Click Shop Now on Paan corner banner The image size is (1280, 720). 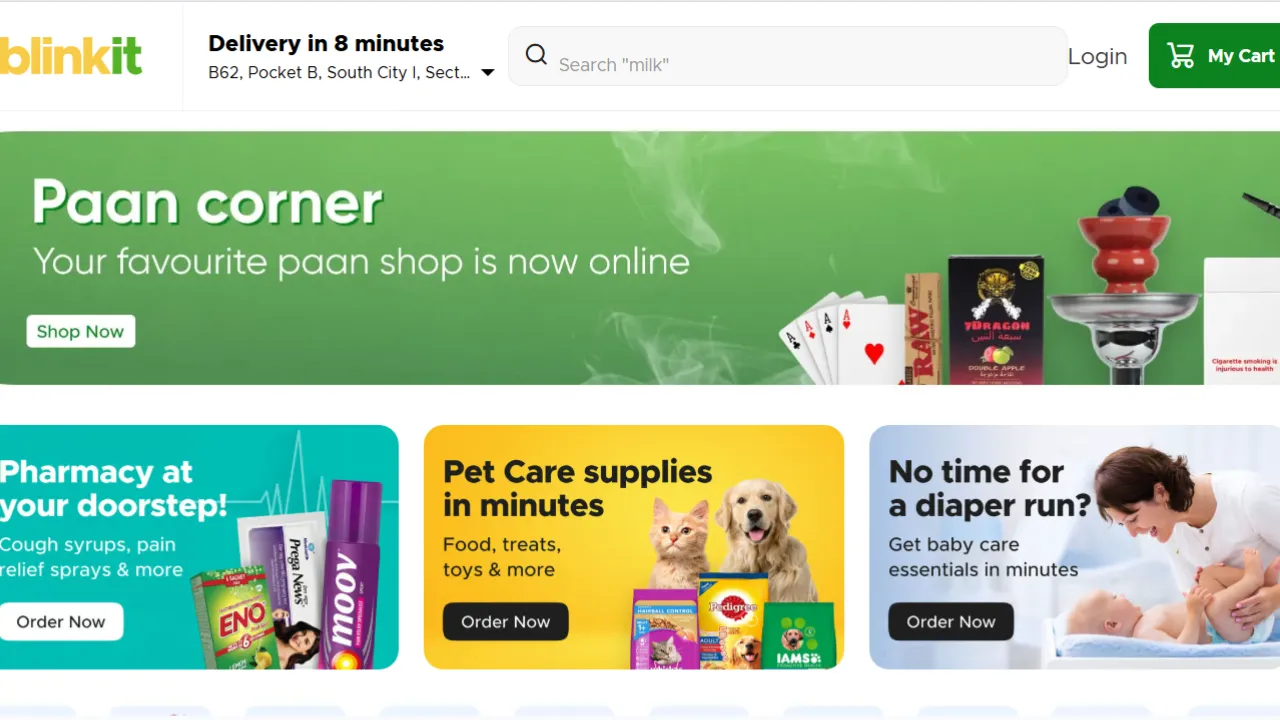coord(80,331)
